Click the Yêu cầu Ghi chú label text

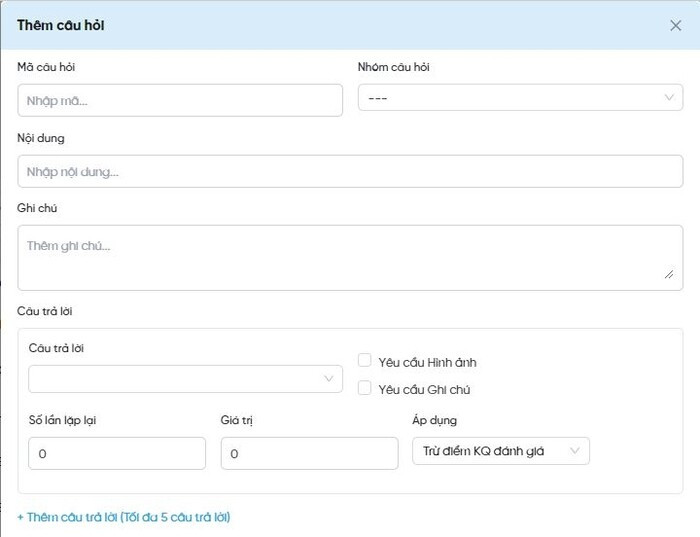[x=424, y=389]
